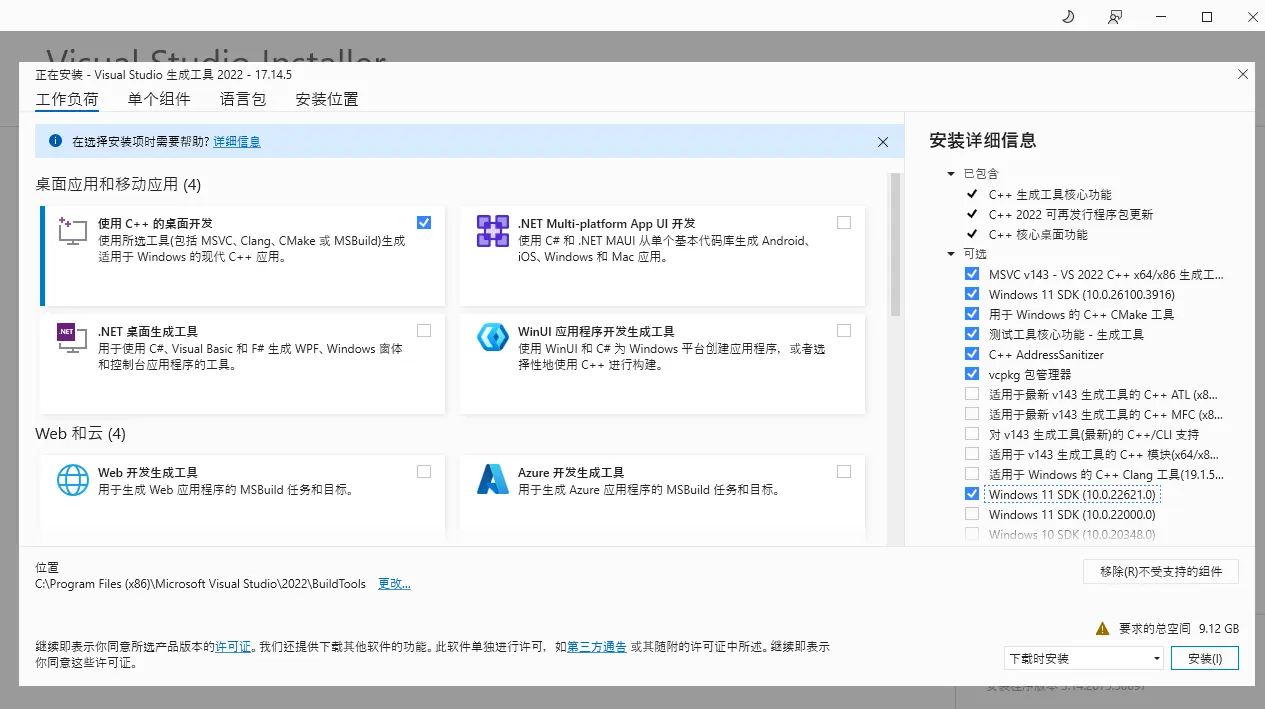The height and width of the screenshot is (709, 1265).
Task: Uncheck the MSVC v143 build tools checkbox
Action: pyautogui.click(x=972, y=274)
